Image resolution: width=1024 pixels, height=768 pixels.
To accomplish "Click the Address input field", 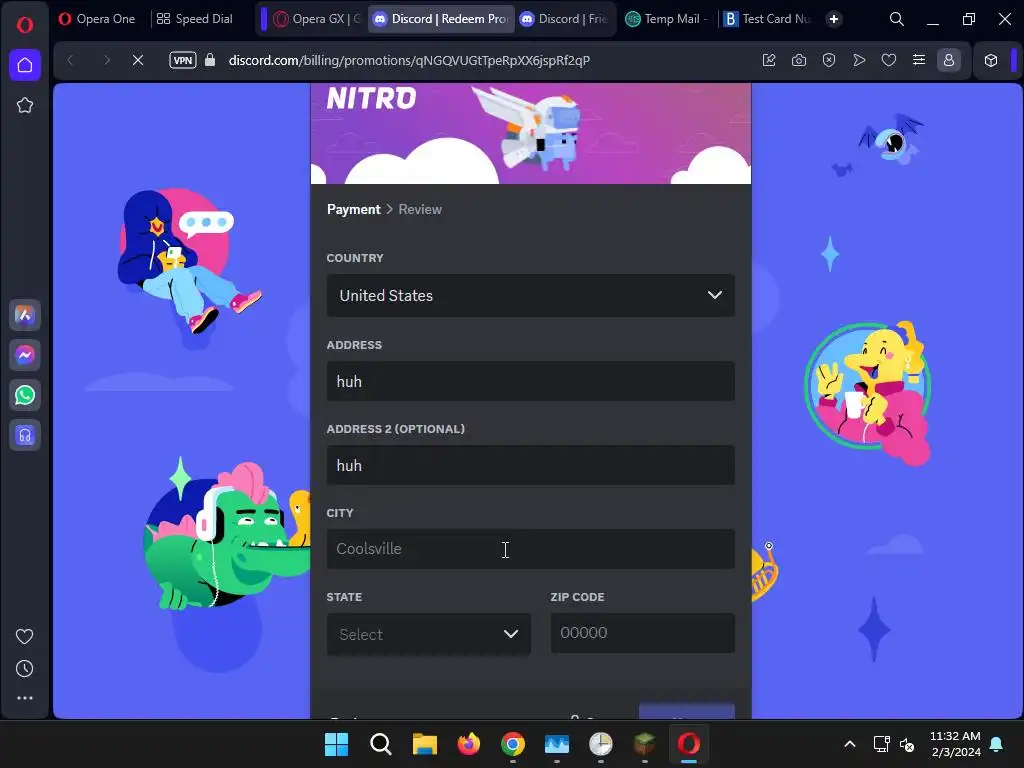I will pyautogui.click(x=530, y=381).
